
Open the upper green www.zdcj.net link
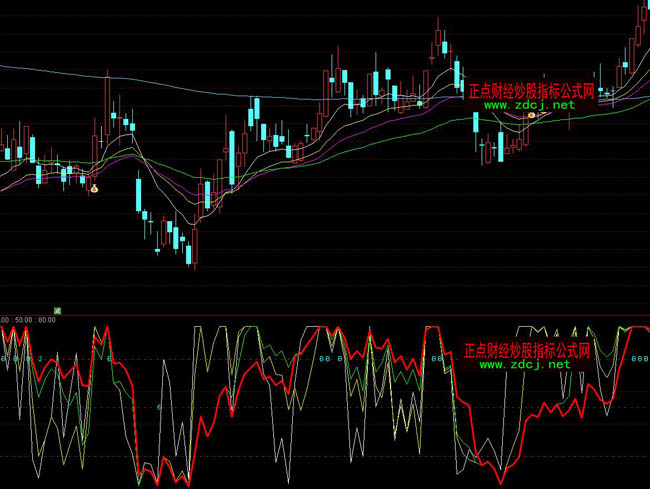pyautogui.click(x=530, y=105)
